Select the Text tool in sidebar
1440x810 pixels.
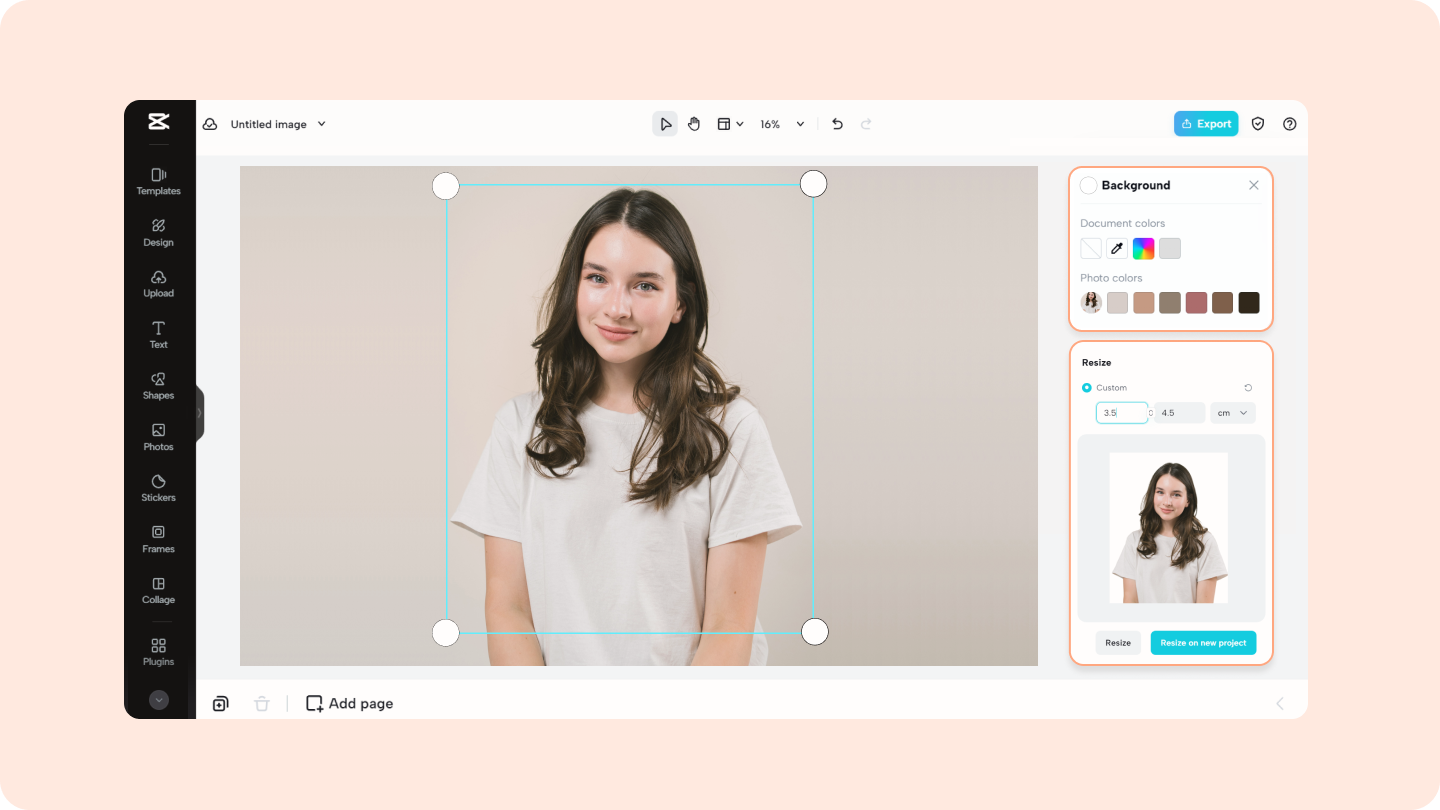[158, 334]
